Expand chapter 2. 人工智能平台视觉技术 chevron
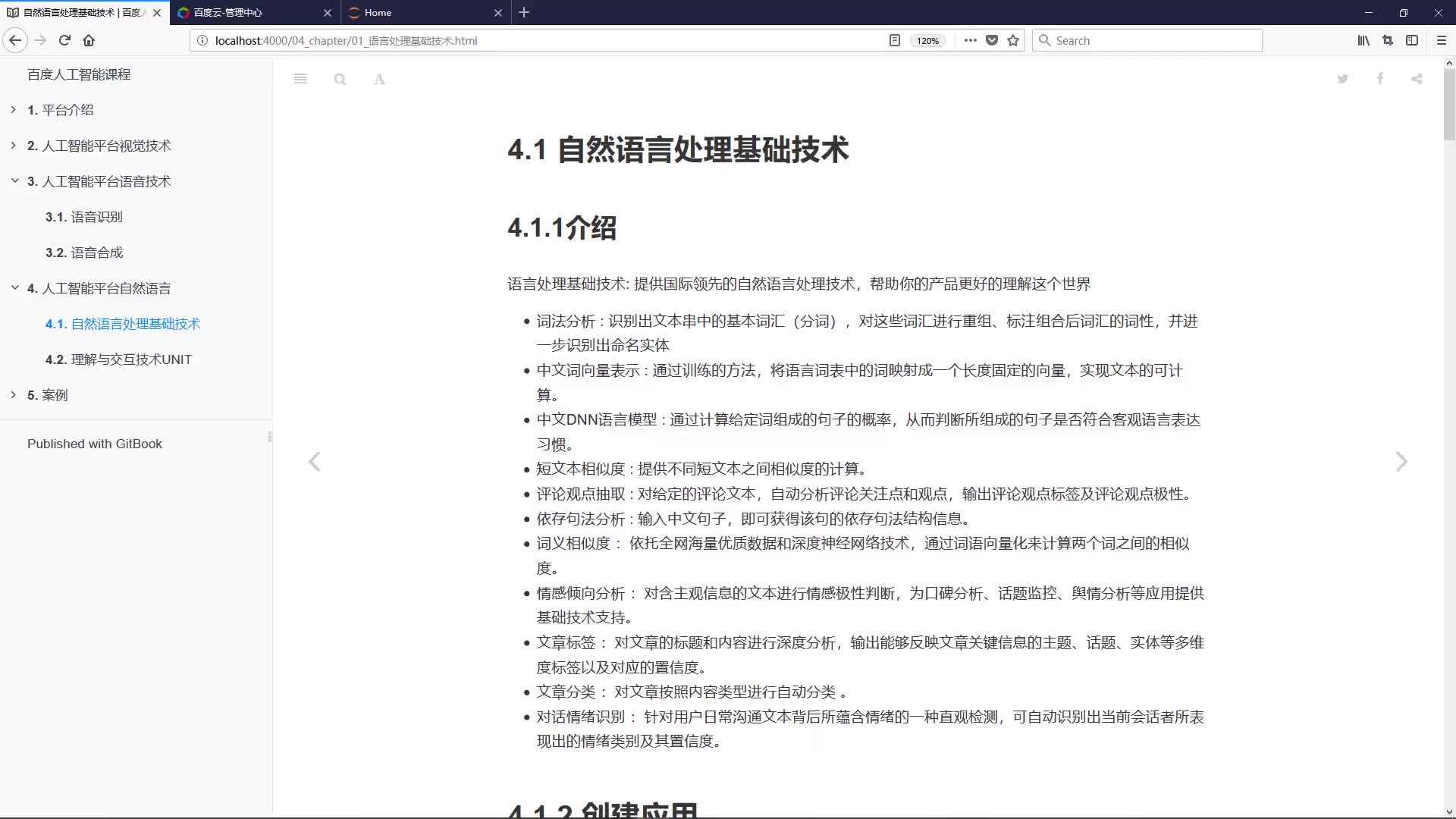Image resolution: width=1456 pixels, height=819 pixels. pyautogui.click(x=14, y=146)
